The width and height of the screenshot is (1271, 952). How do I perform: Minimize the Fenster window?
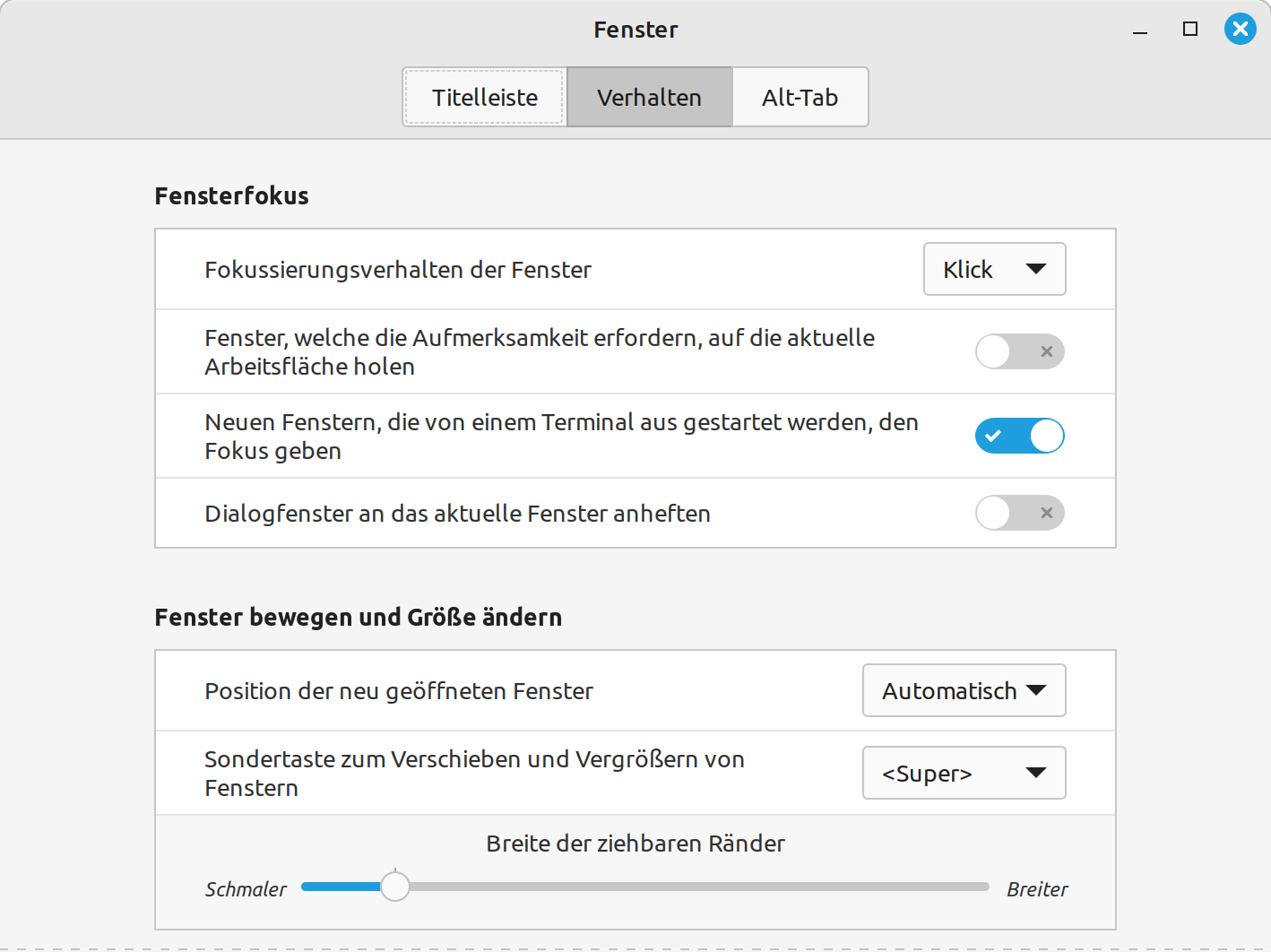tap(1140, 31)
